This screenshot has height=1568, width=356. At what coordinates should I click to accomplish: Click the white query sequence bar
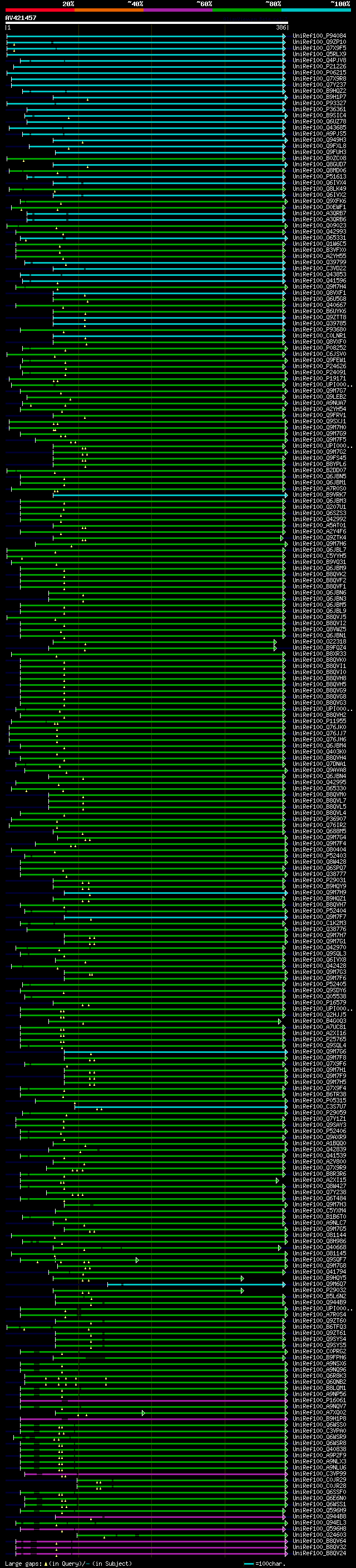[147, 23]
